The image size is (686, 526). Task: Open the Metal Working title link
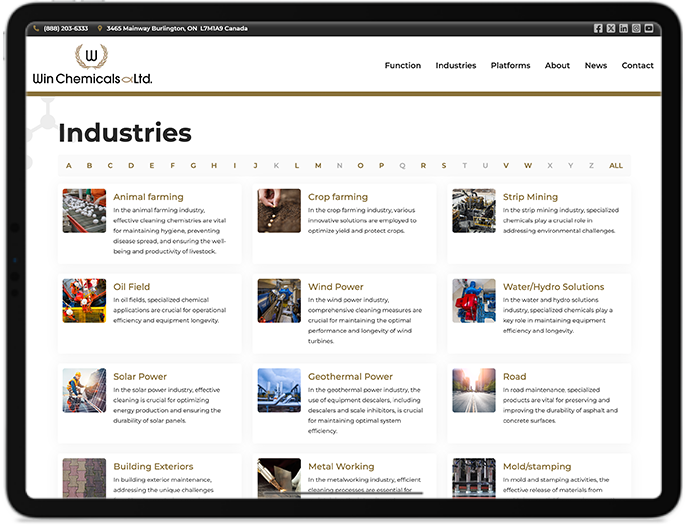click(342, 467)
